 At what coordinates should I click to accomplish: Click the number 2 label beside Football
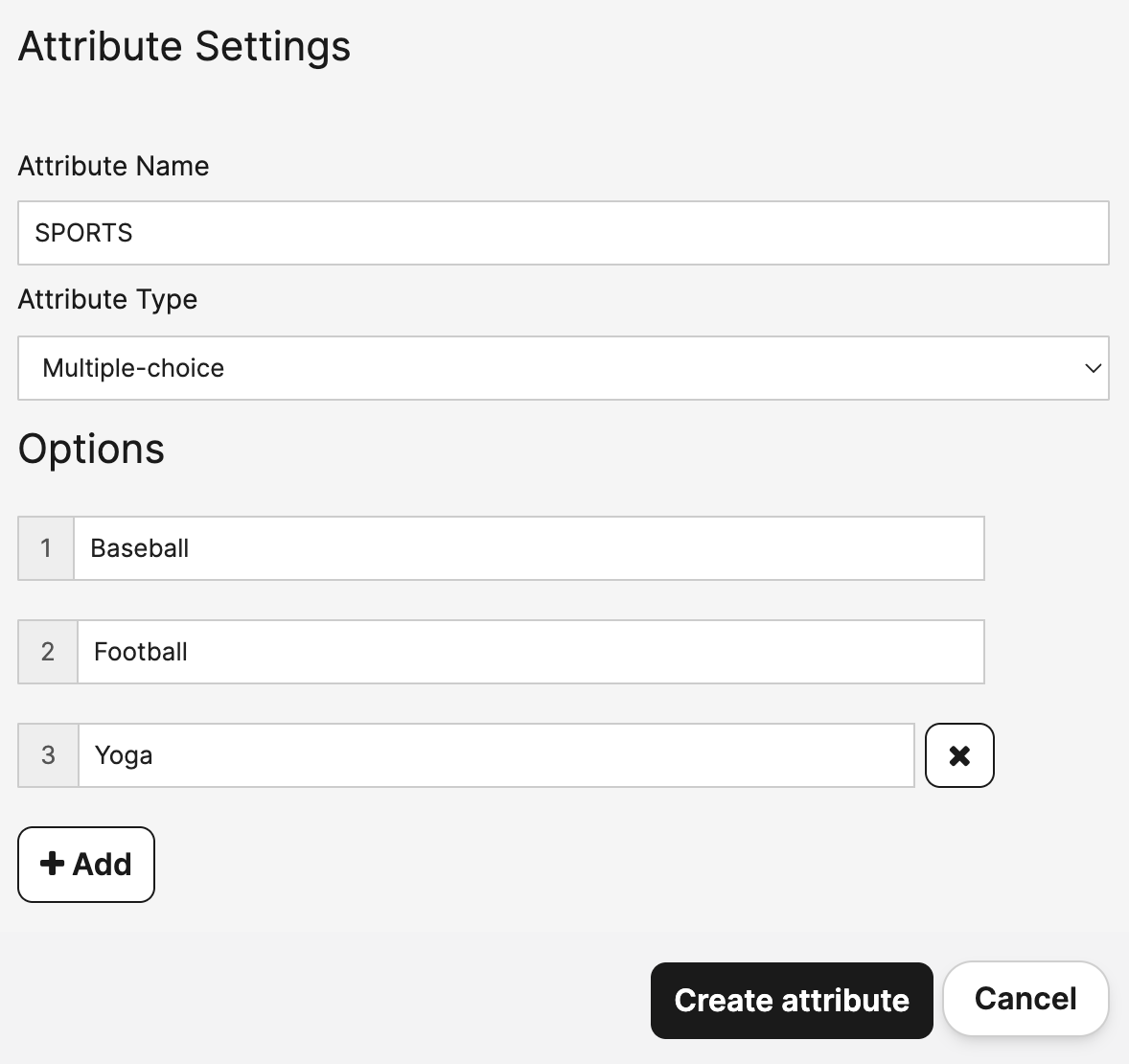tap(46, 652)
